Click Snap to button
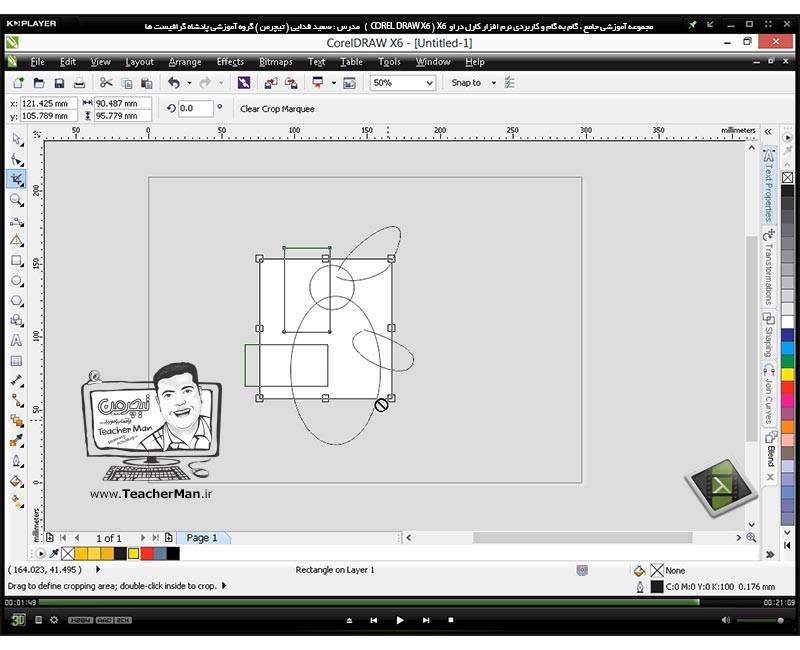800x650 pixels. 466,83
